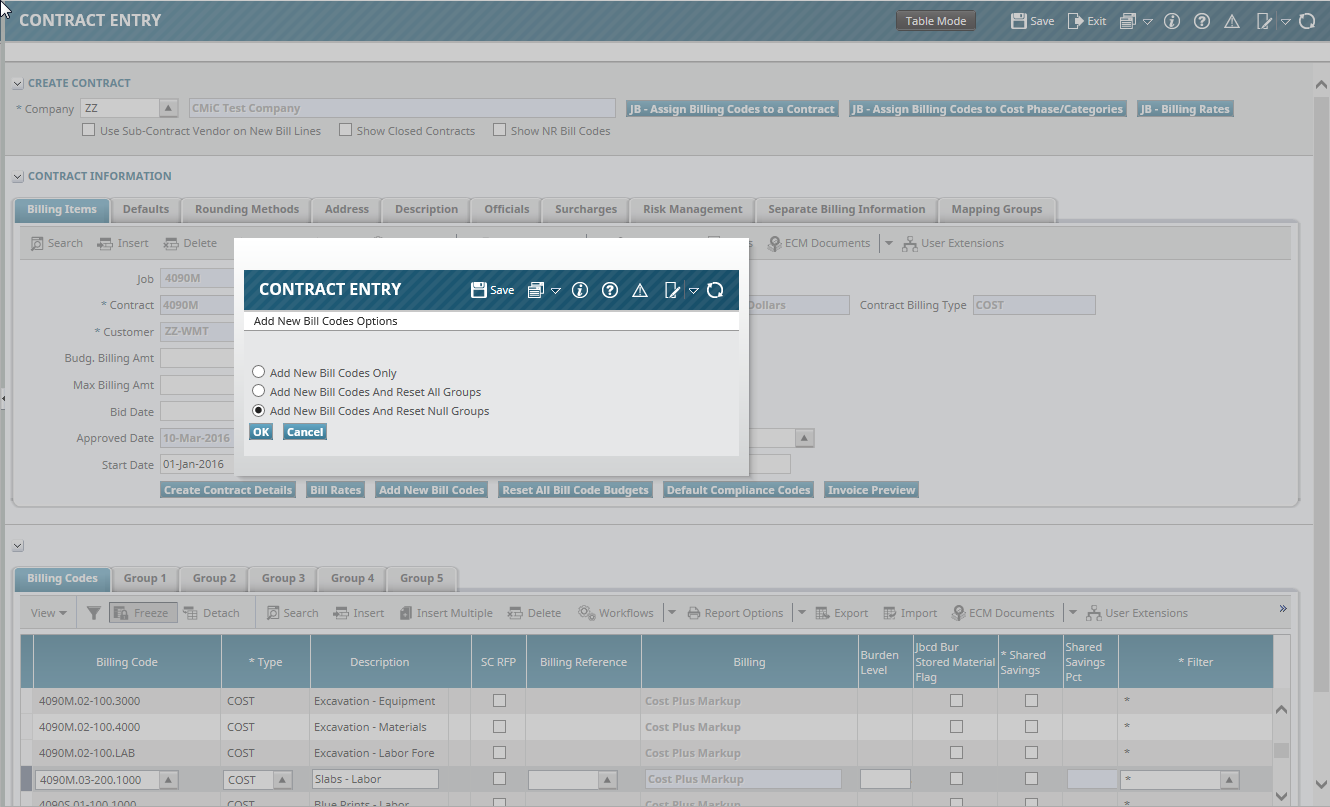
Task: Switch to Defaults tab
Action: pos(146,209)
